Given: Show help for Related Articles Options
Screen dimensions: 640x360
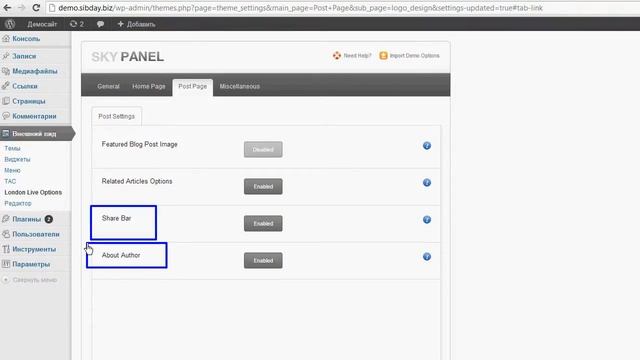Looking at the screenshot, I should coord(427,182).
